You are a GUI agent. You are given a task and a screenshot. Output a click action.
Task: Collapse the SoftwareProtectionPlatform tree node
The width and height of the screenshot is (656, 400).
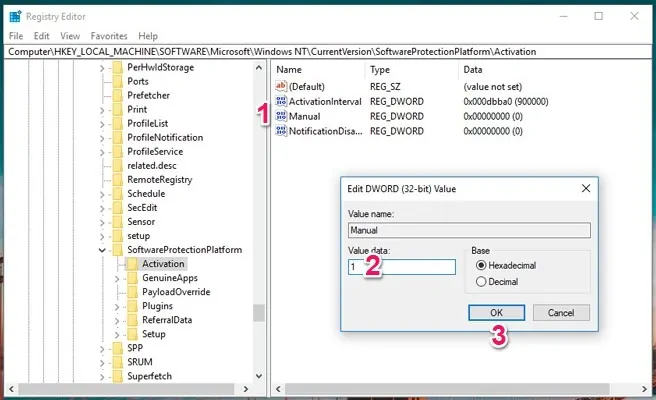[102, 250]
